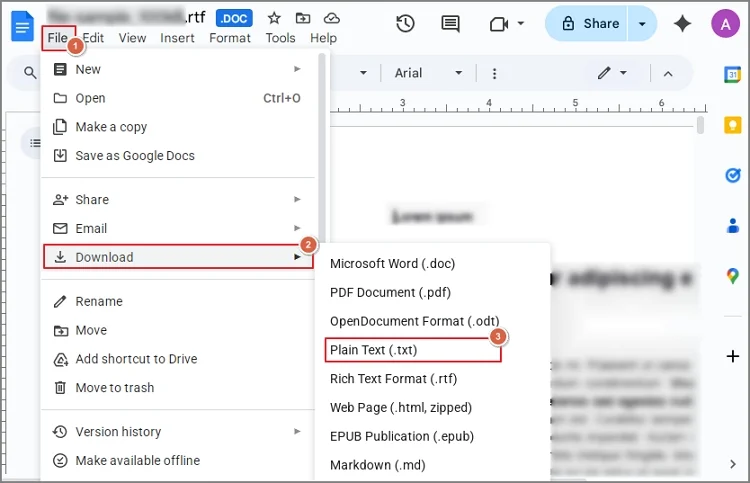This screenshot has height=483, width=750.
Task: Open Google Calendar in side panel
Action: click(x=732, y=75)
